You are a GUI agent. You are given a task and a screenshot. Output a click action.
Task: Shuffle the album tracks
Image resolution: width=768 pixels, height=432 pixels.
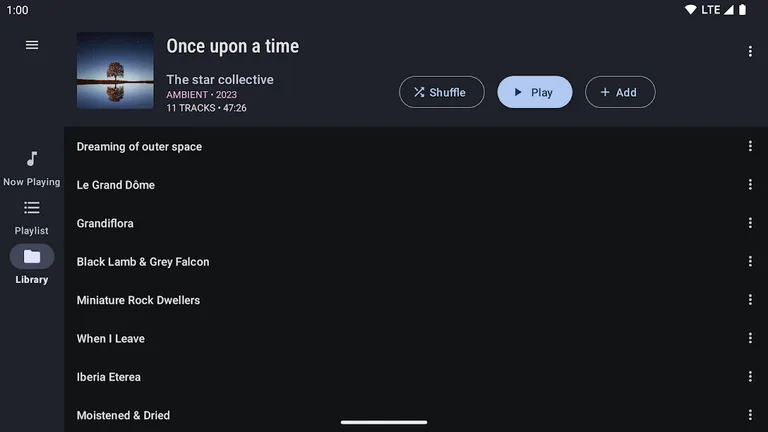pyautogui.click(x=441, y=92)
